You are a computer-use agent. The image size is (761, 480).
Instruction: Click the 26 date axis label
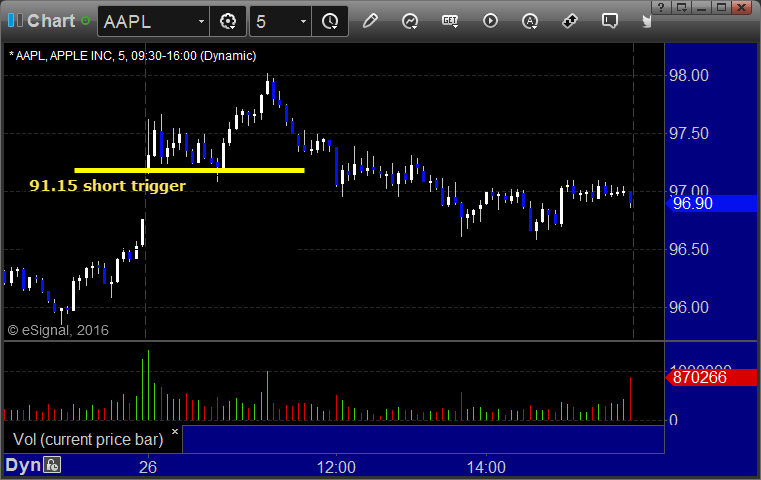click(148, 467)
